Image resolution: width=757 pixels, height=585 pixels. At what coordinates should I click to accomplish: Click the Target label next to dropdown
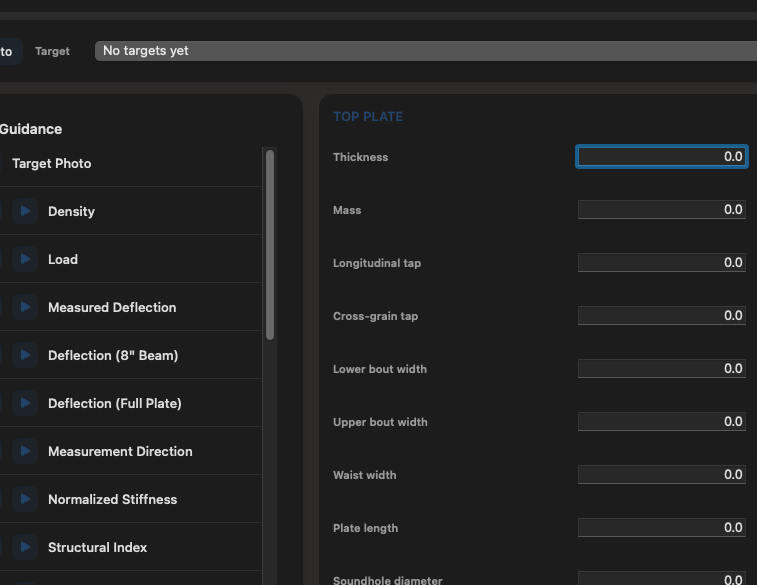[x=52, y=51]
